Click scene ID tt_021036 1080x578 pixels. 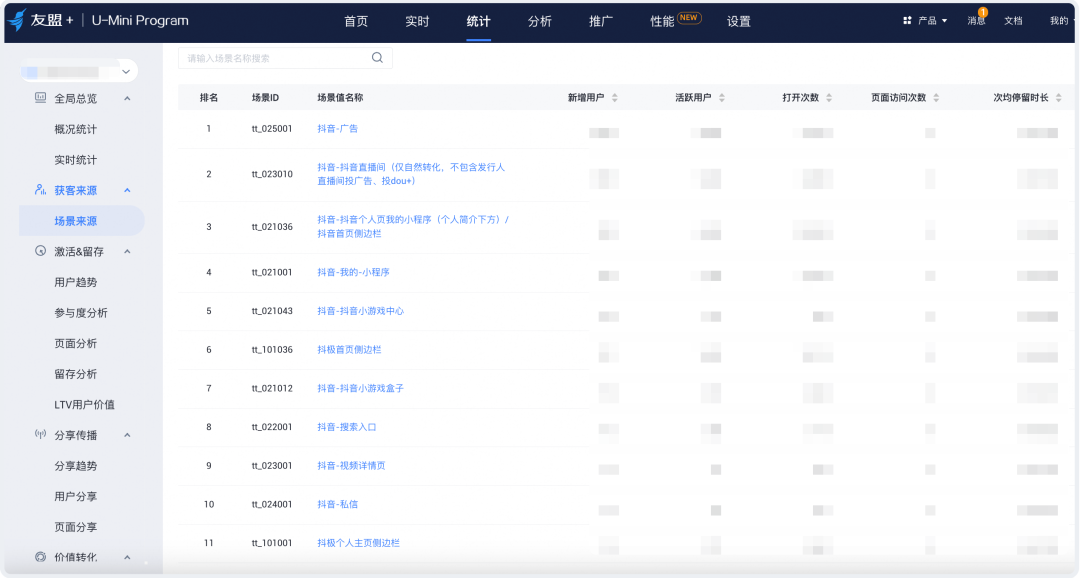[x=272, y=227]
